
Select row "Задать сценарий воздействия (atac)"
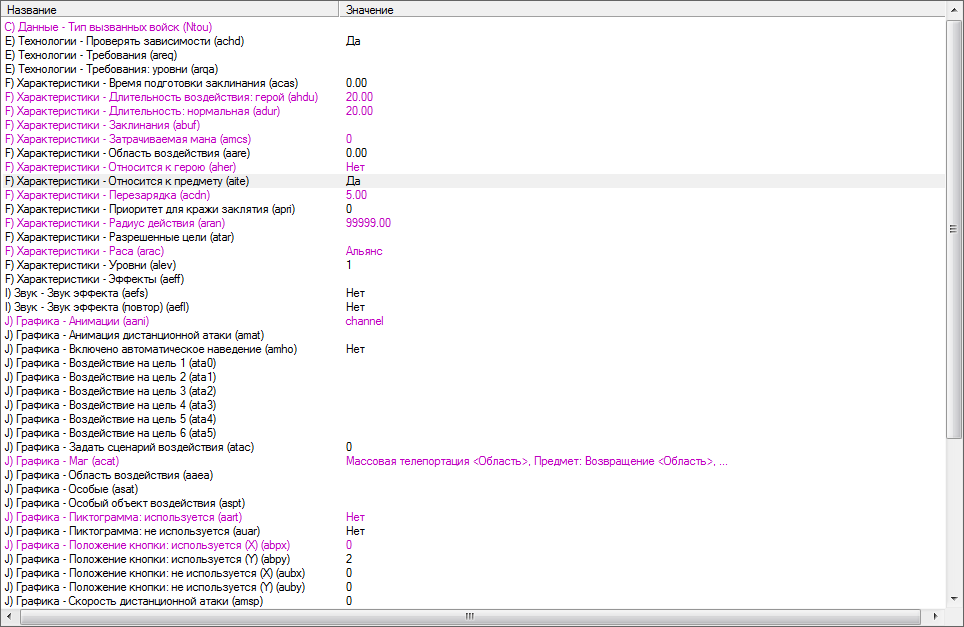coord(473,447)
